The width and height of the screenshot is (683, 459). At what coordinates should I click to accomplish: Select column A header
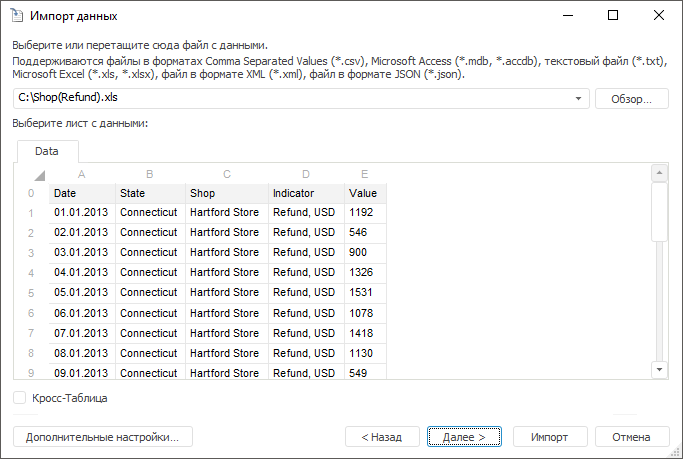coord(82,174)
